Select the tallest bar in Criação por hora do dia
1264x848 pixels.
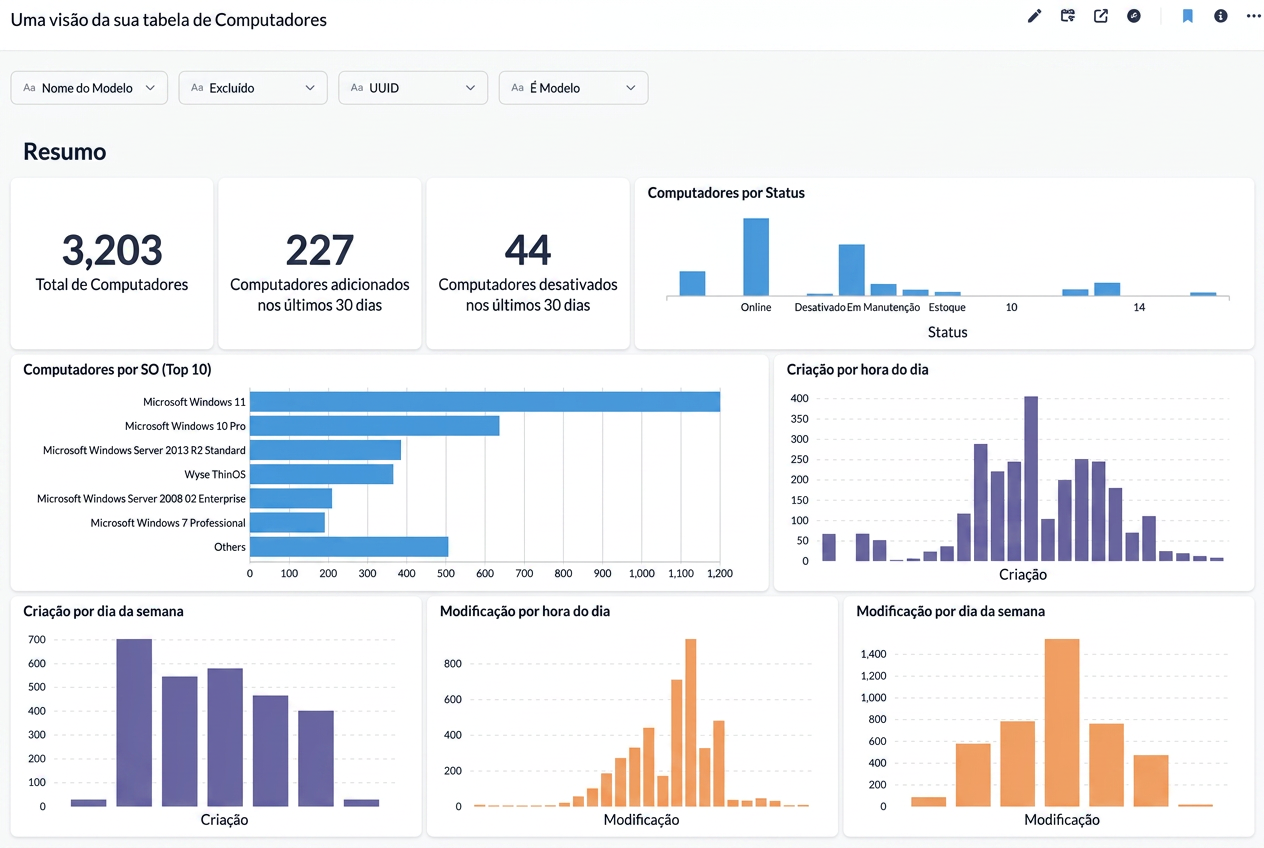(1031, 479)
